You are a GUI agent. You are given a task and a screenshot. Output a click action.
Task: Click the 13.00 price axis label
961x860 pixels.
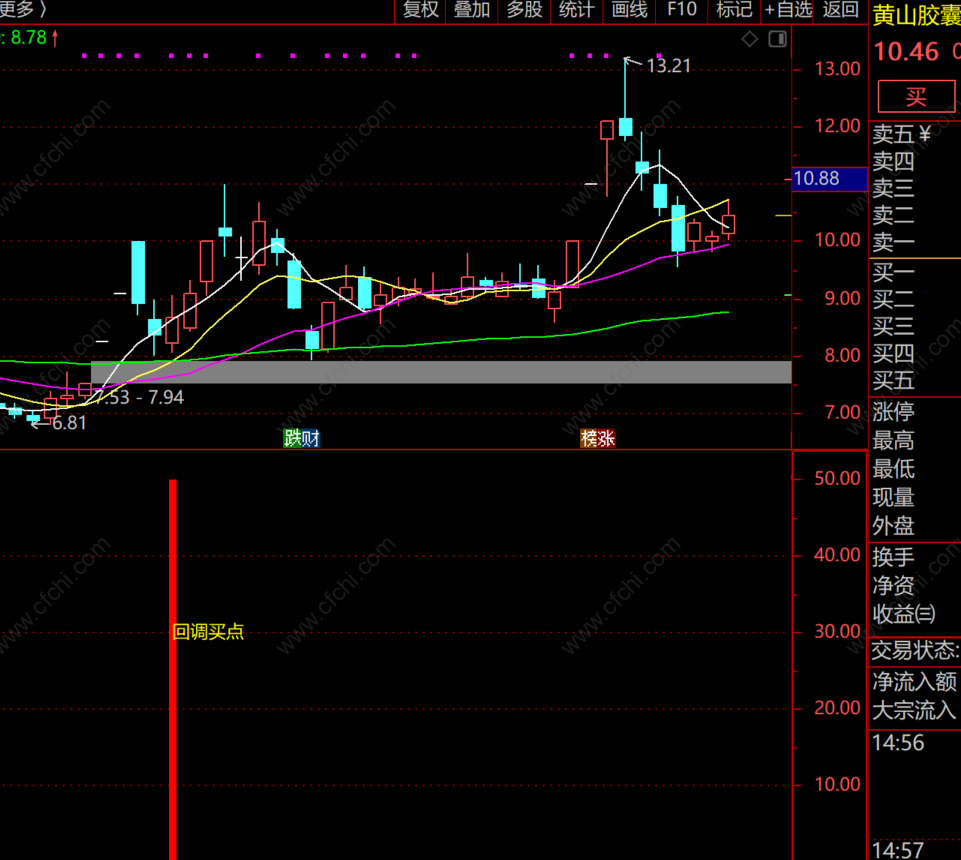pos(837,69)
